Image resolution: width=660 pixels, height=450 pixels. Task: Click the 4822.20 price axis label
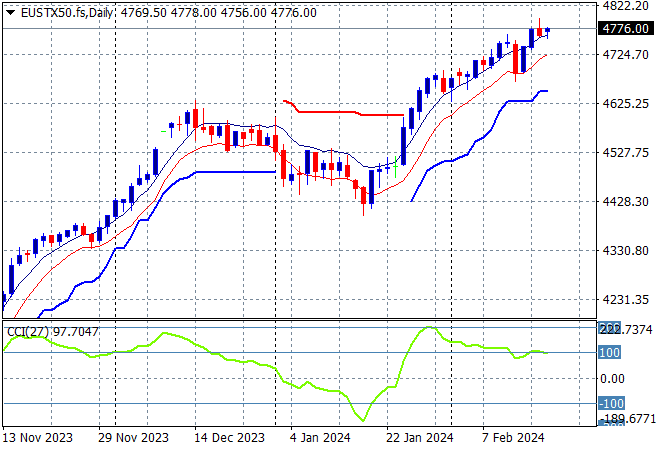click(625, 6)
